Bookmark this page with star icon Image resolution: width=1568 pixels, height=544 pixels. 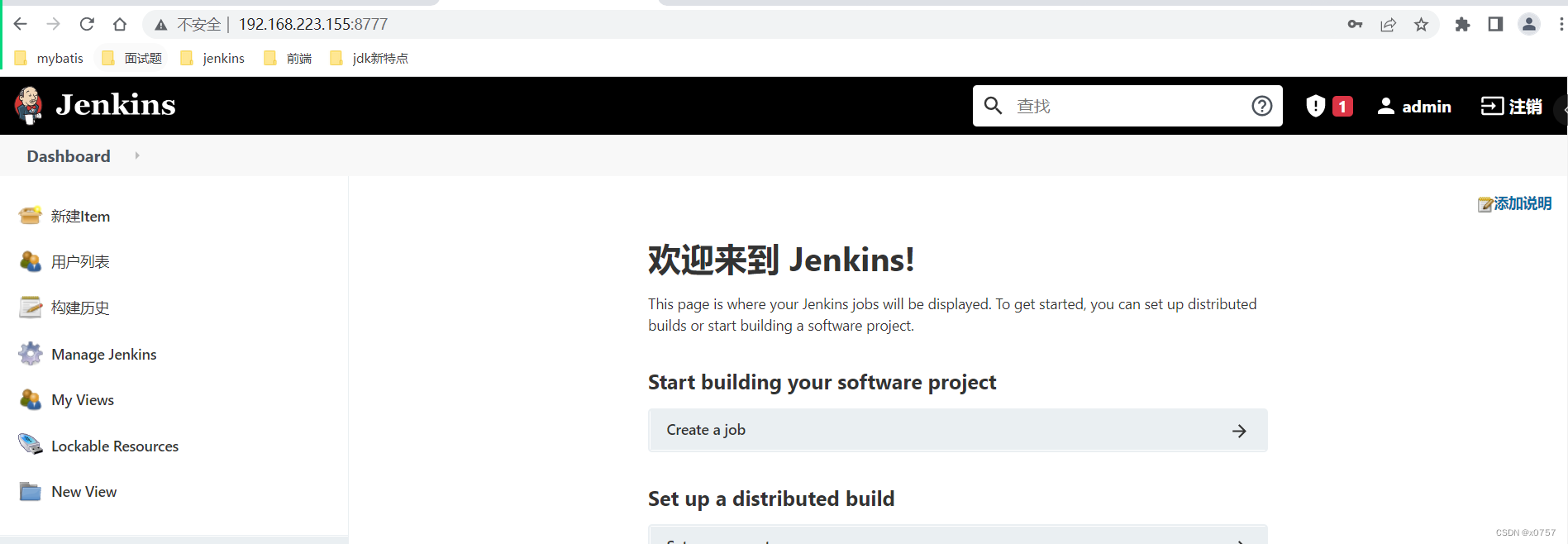click(x=1421, y=25)
